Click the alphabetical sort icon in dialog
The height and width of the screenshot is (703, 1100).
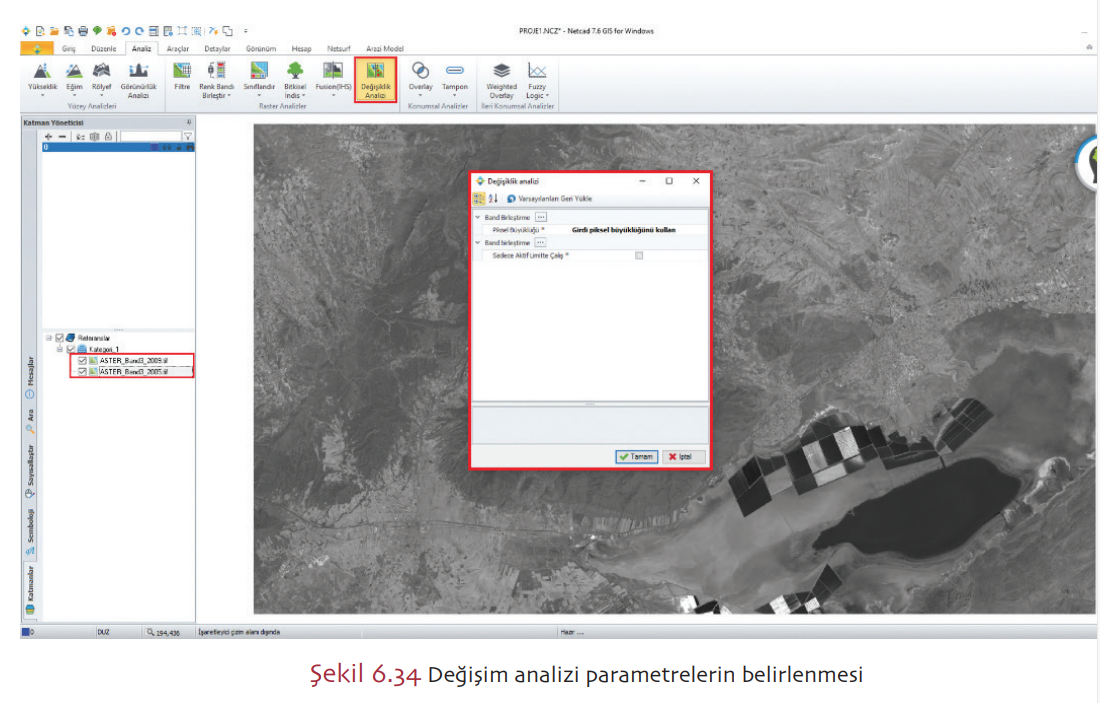[x=493, y=199]
